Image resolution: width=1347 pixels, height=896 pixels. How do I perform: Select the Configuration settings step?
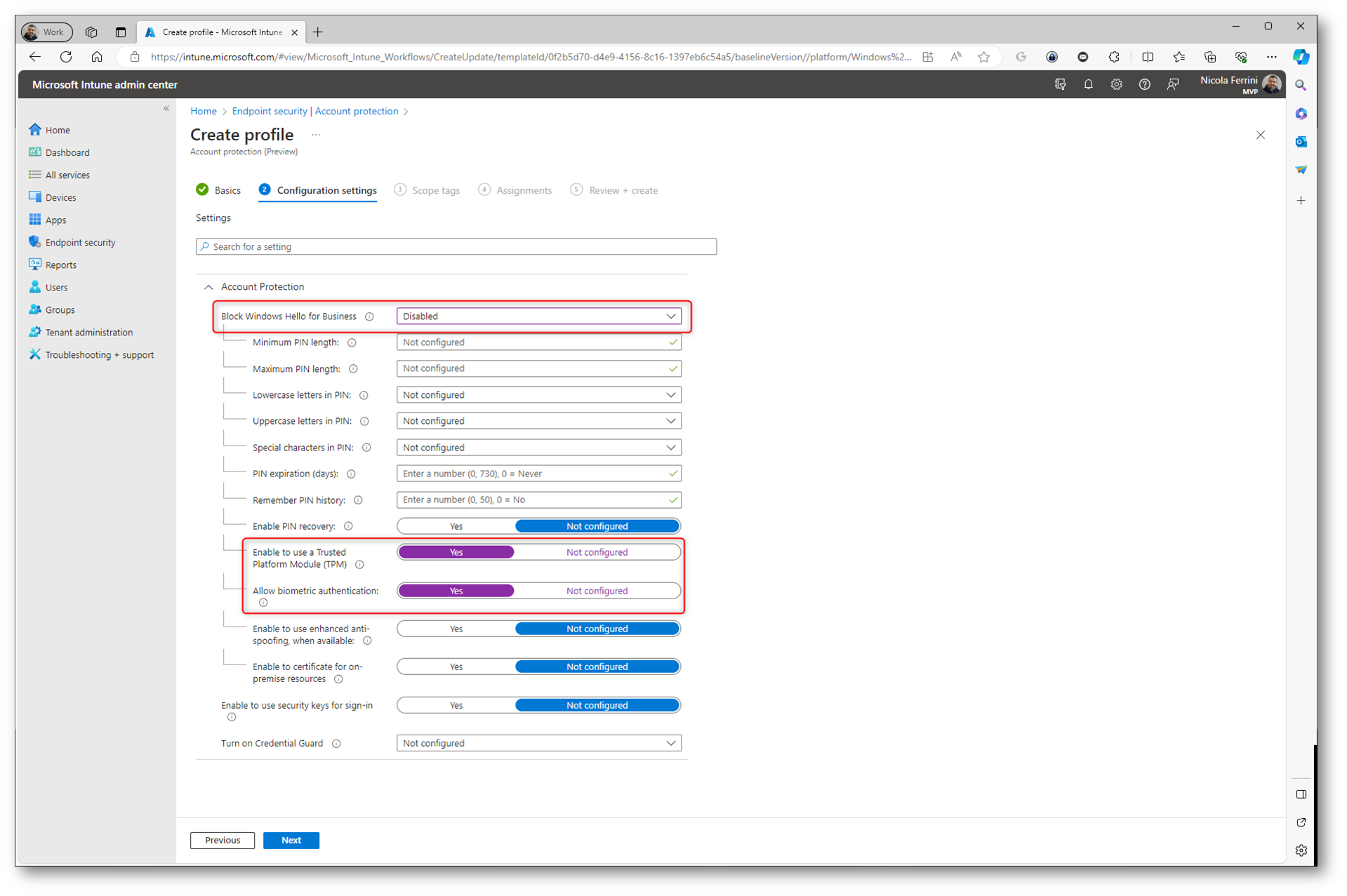pos(318,190)
